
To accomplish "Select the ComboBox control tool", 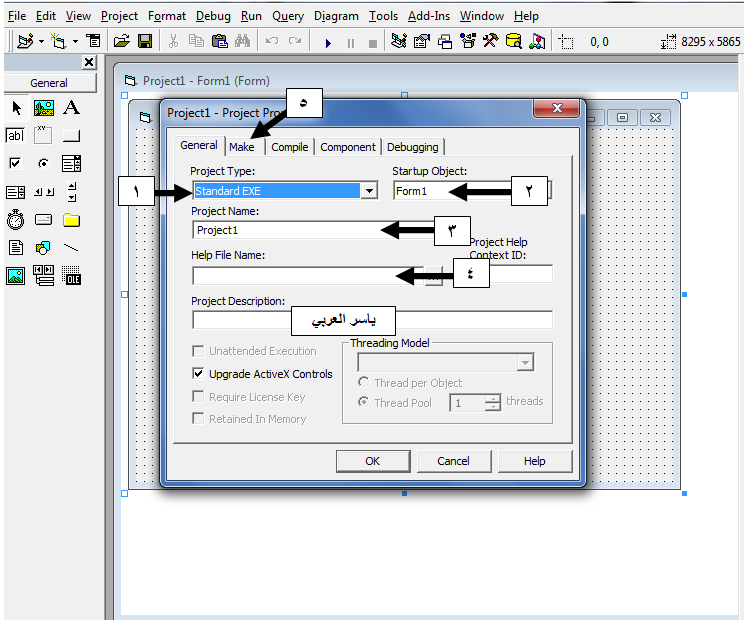I will 71,164.
